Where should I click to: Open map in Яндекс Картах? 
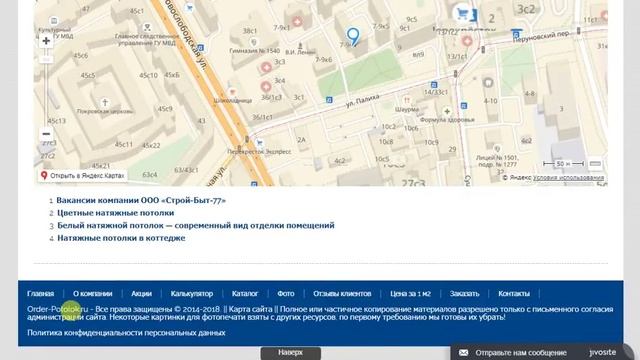click(82, 176)
